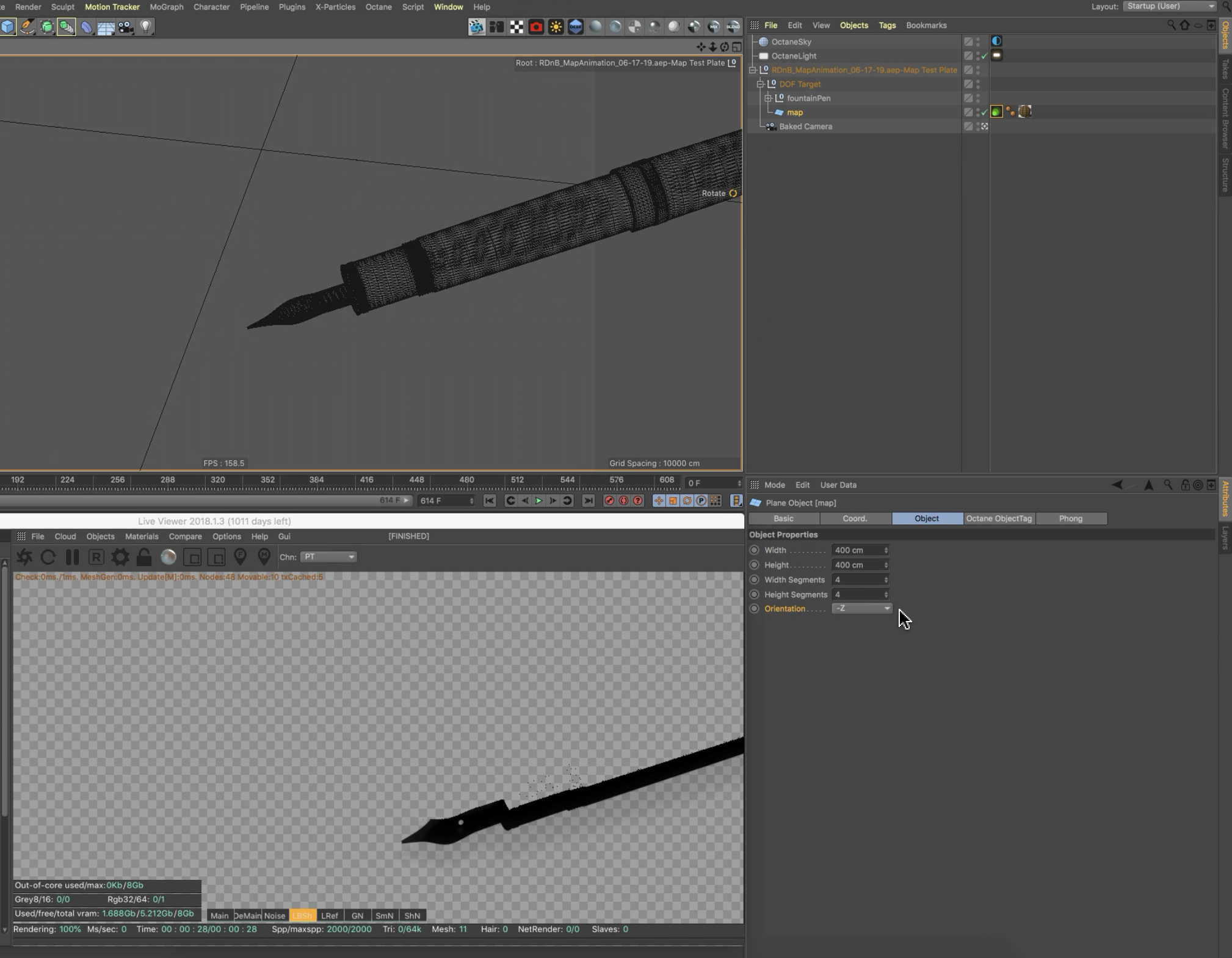Viewport: 1232px width, 958px height.
Task: Open the Octane menu in menu bar
Action: (378, 7)
